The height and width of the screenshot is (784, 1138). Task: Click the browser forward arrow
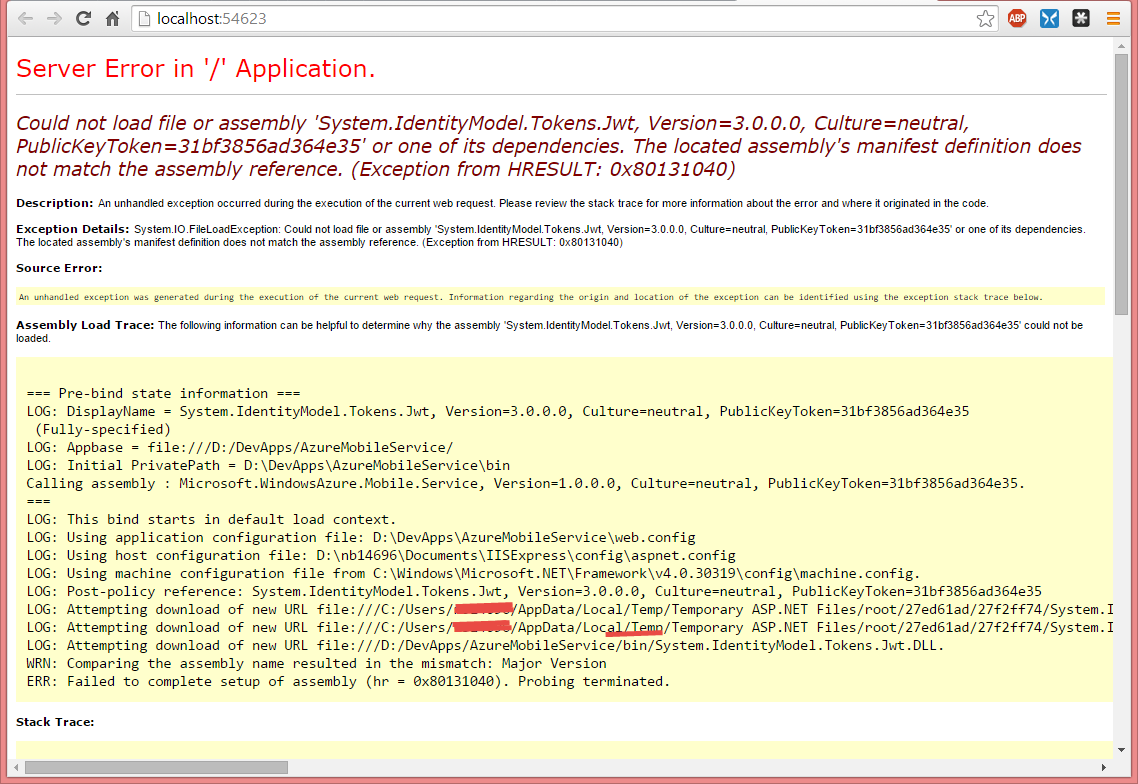[54, 19]
